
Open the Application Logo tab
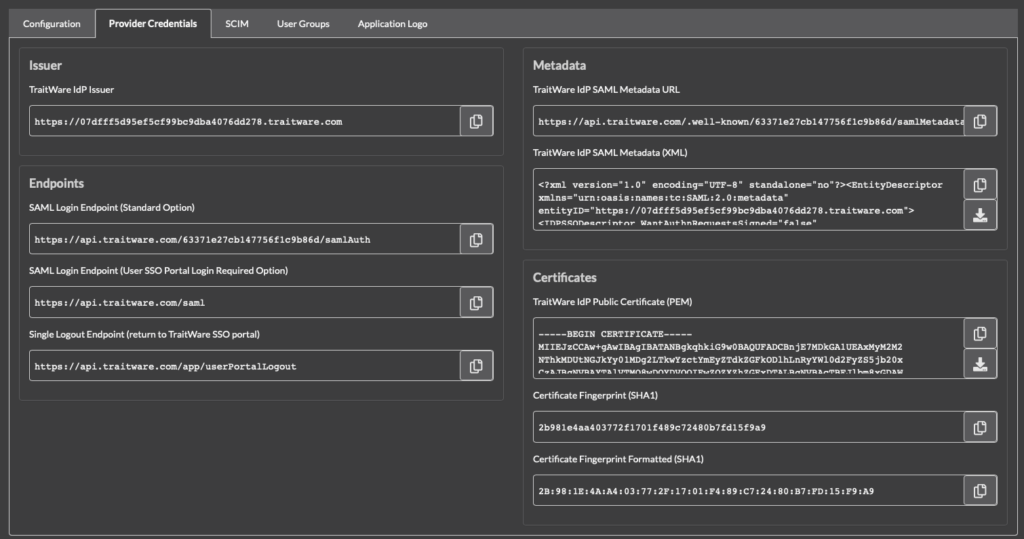click(x=392, y=24)
